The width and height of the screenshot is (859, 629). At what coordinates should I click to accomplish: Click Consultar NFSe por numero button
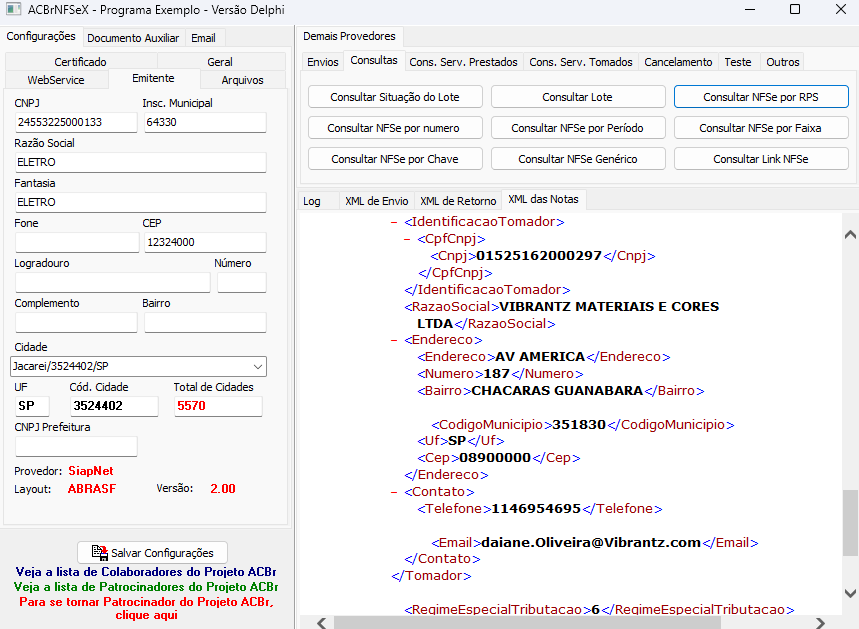395,128
